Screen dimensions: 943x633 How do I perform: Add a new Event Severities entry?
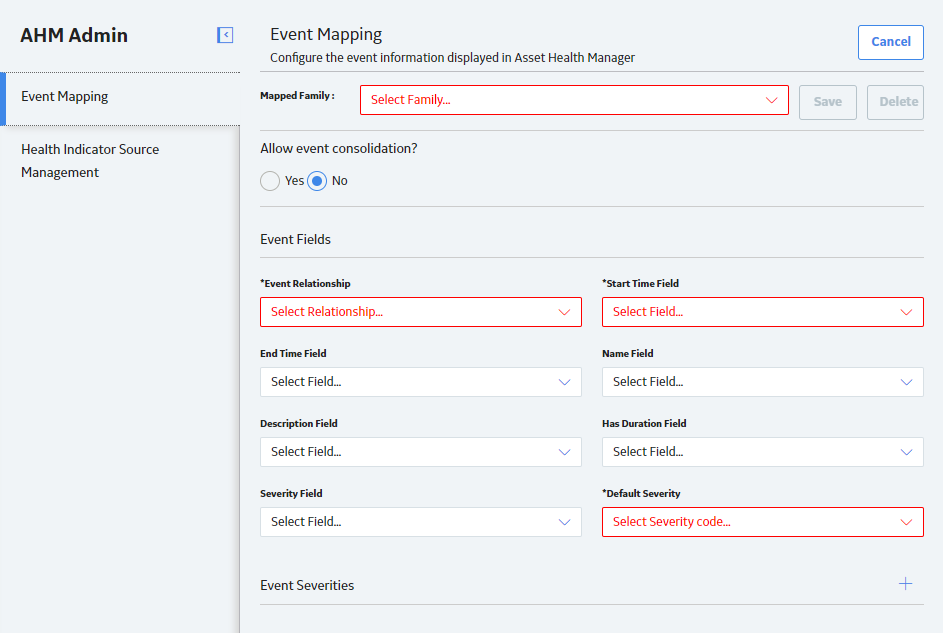(x=905, y=584)
